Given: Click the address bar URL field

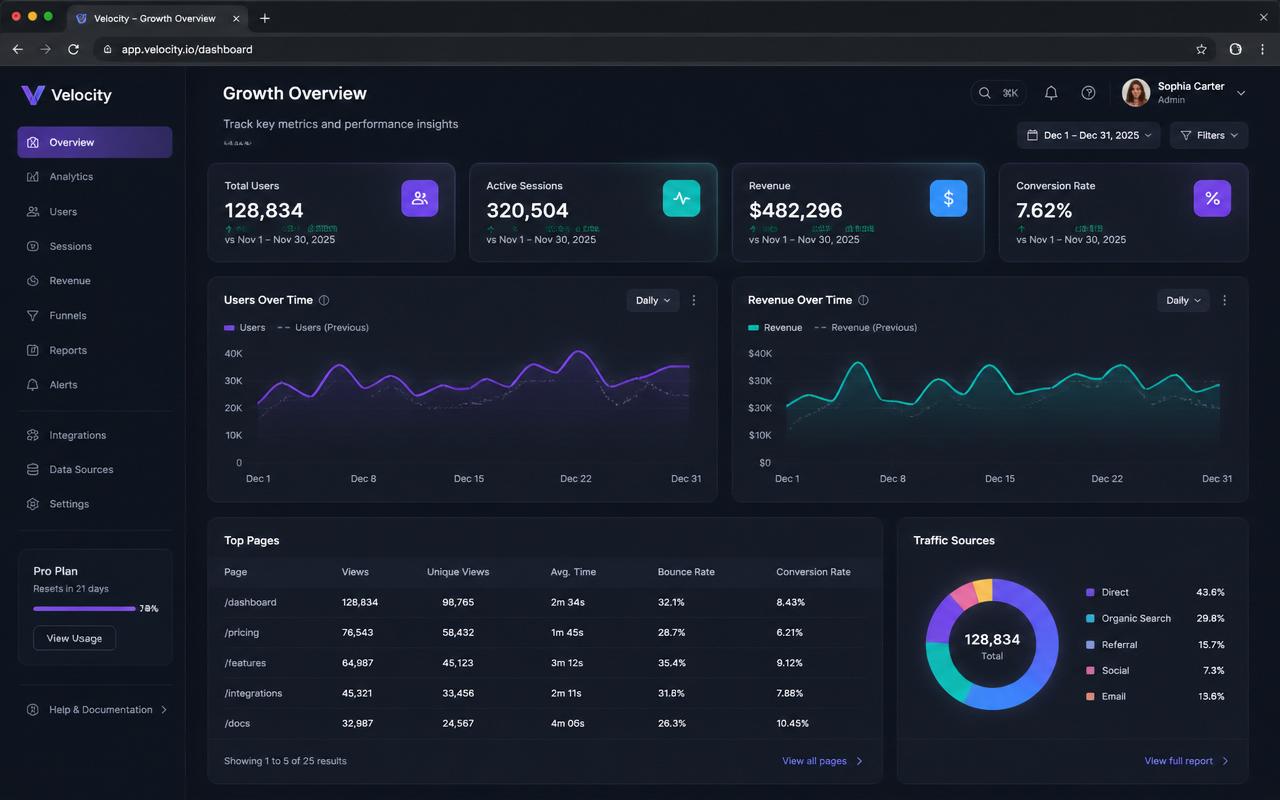Looking at the screenshot, I should (x=655, y=49).
